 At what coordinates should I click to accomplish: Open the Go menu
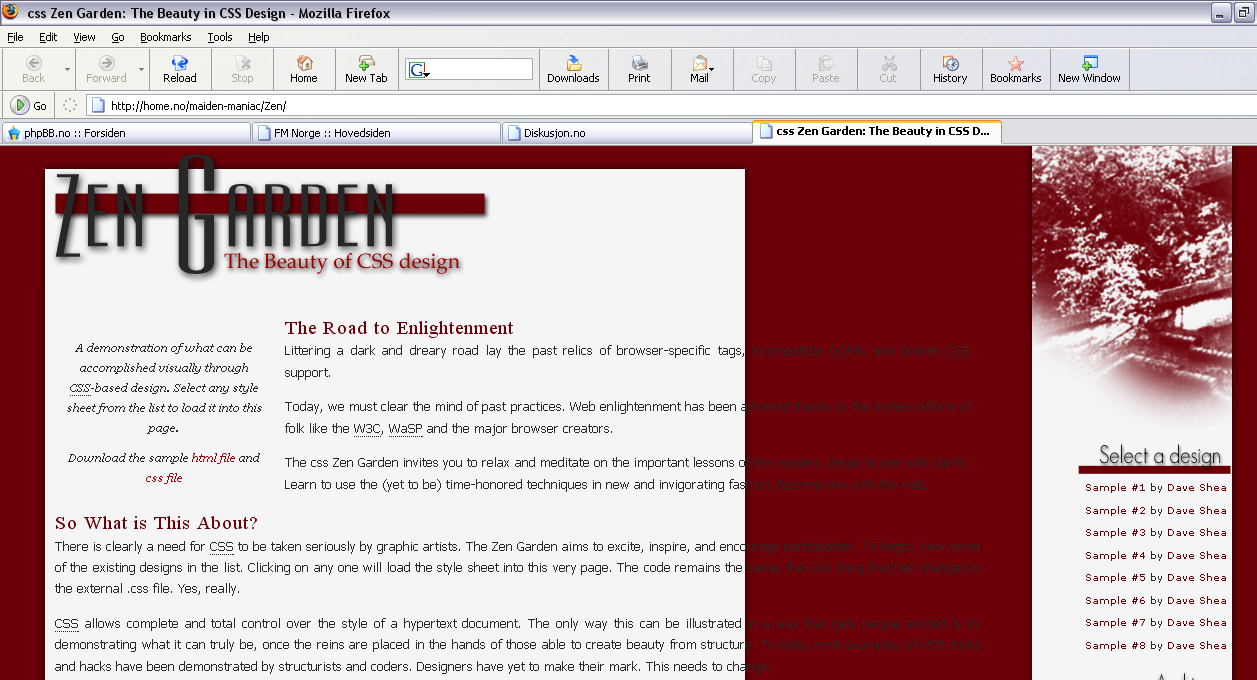click(118, 37)
